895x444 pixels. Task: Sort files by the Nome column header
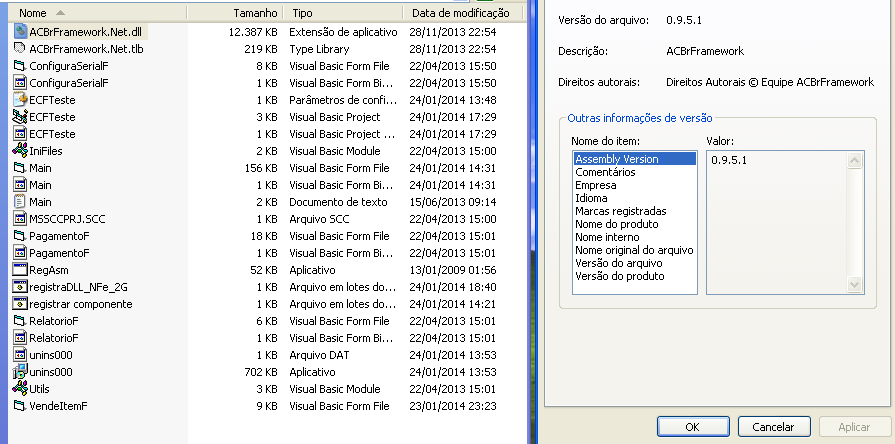tap(98, 13)
